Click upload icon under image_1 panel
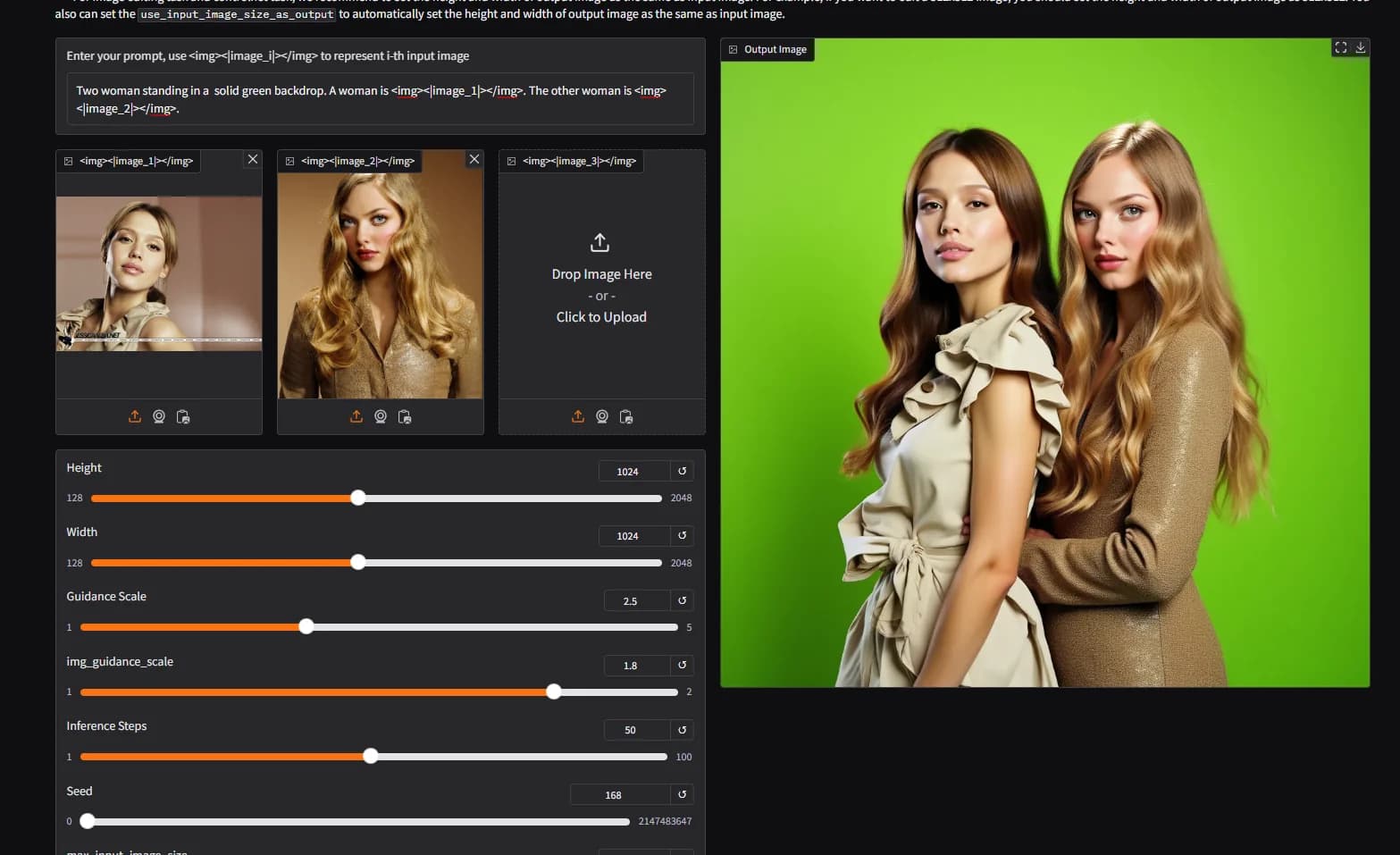The height and width of the screenshot is (855, 1400). [x=135, y=416]
